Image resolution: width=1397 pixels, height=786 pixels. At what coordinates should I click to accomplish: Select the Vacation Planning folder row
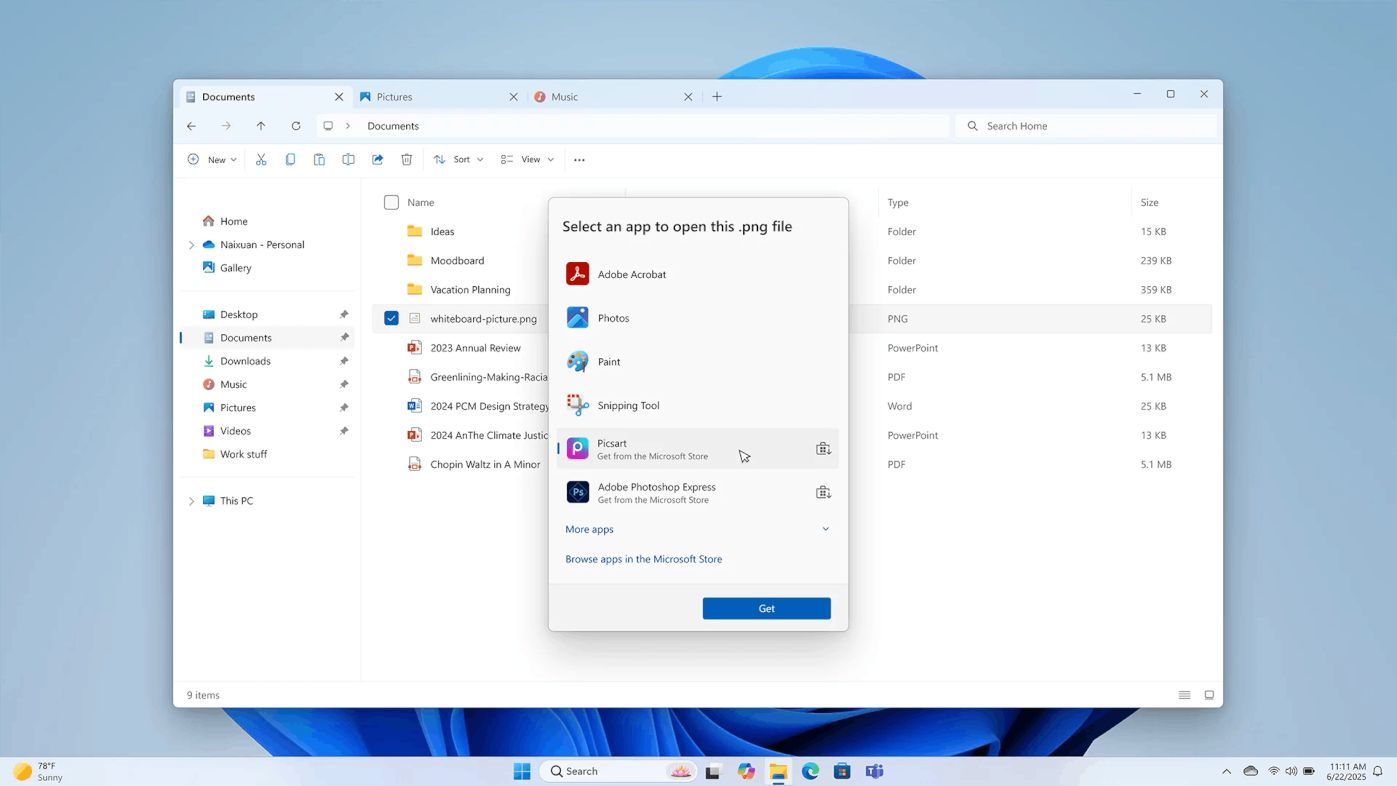pyautogui.click(x=792, y=289)
